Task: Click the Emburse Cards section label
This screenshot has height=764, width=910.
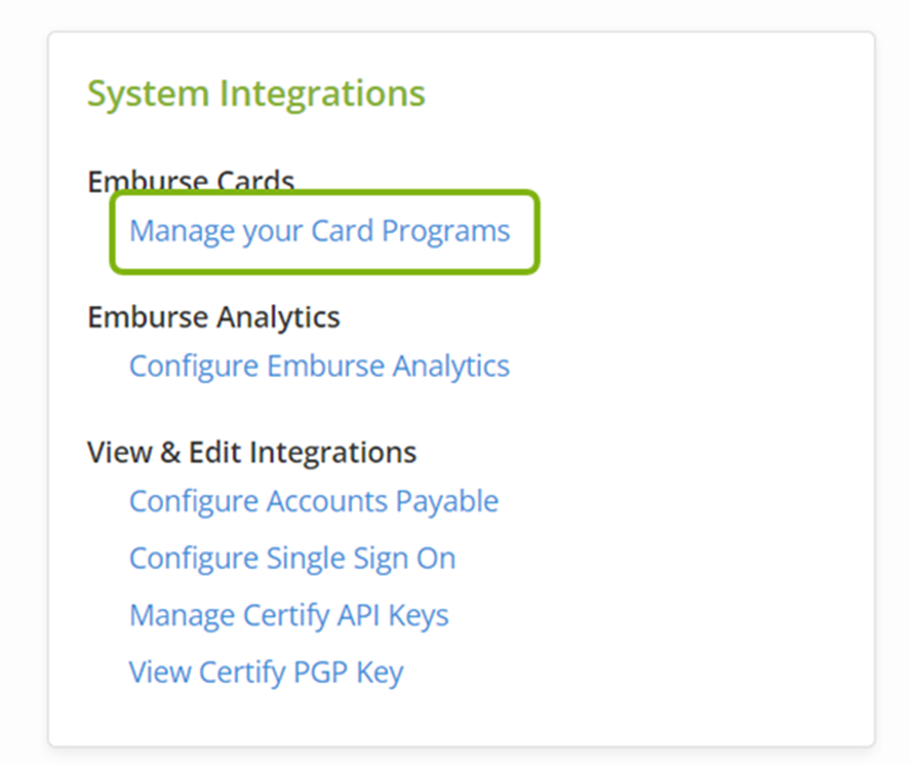Action: pyautogui.click(x=190, y=181)
